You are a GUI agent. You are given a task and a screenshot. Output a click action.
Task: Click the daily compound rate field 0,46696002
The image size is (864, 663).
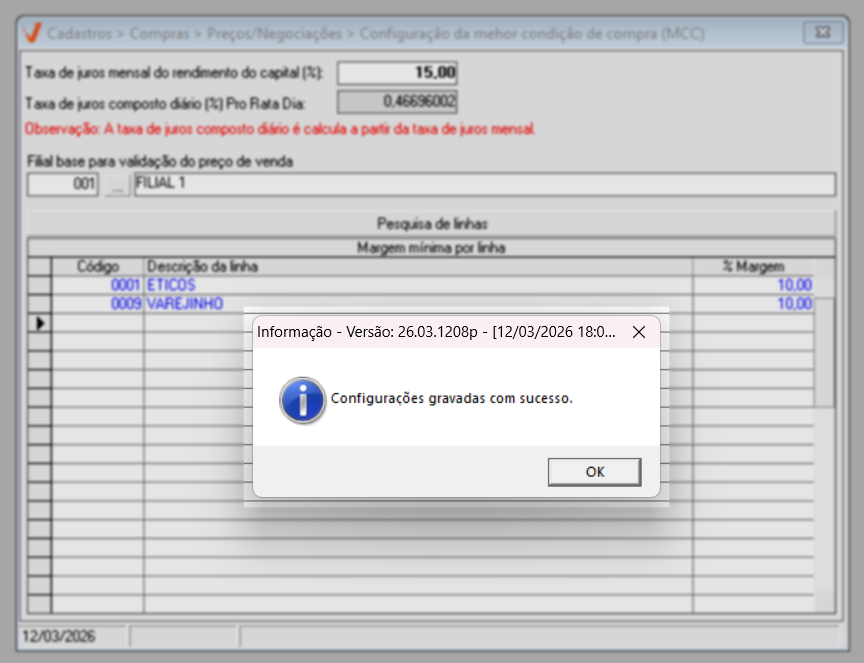[x=397, y=101]
